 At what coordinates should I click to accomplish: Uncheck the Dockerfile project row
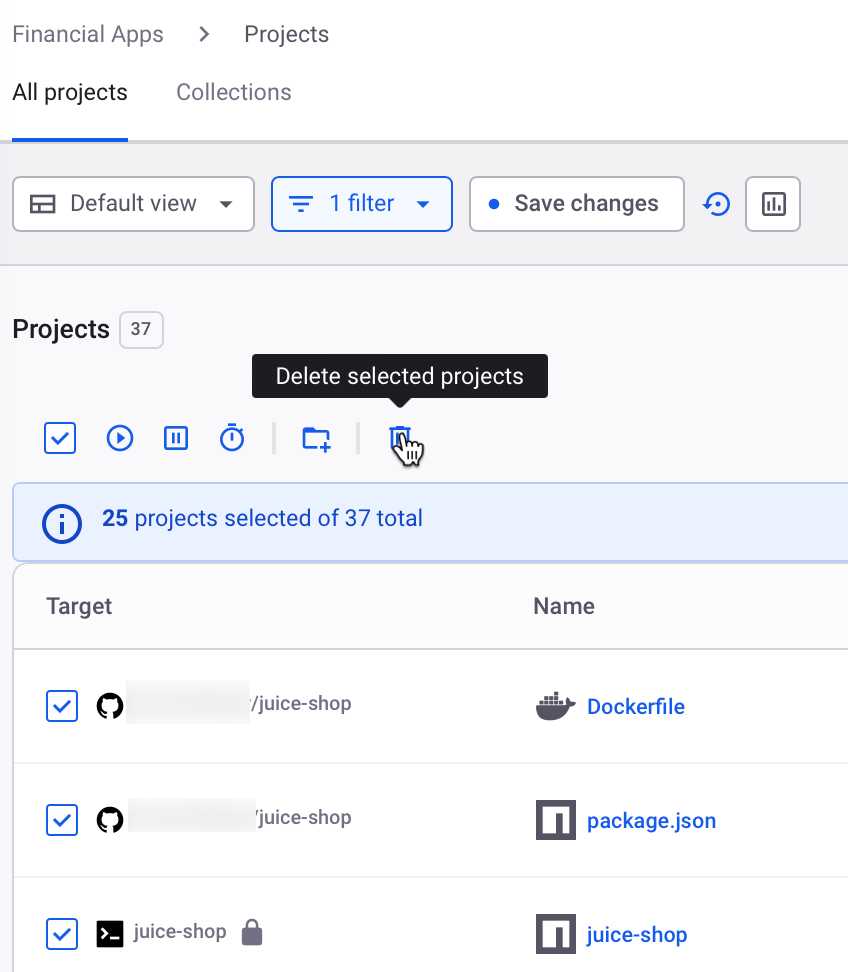pos(61,706)
